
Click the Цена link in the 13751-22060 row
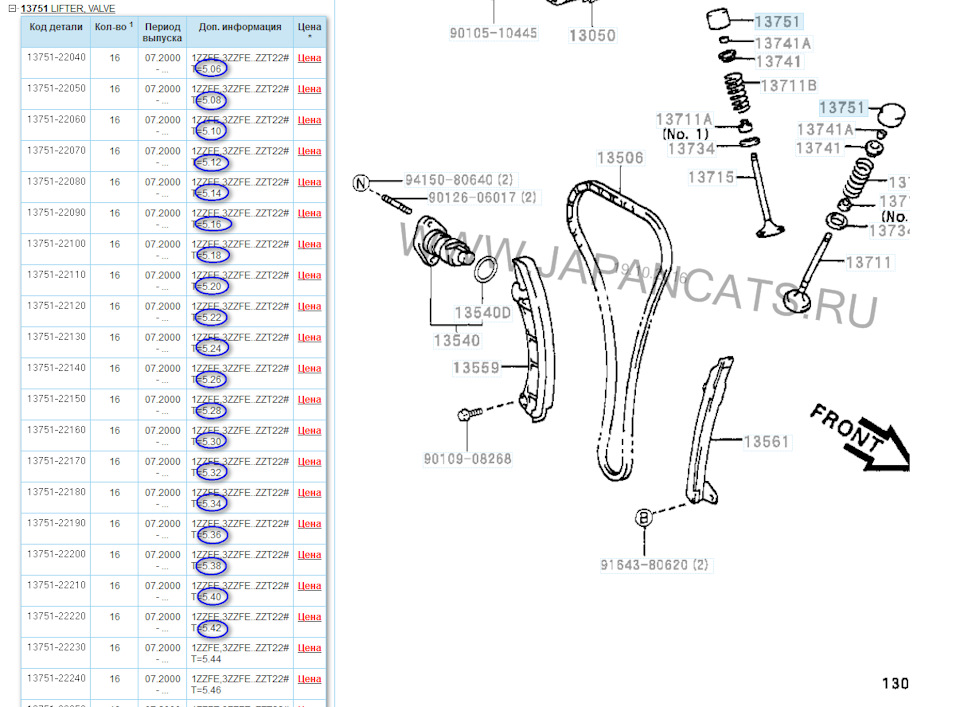tap(309, 120)
